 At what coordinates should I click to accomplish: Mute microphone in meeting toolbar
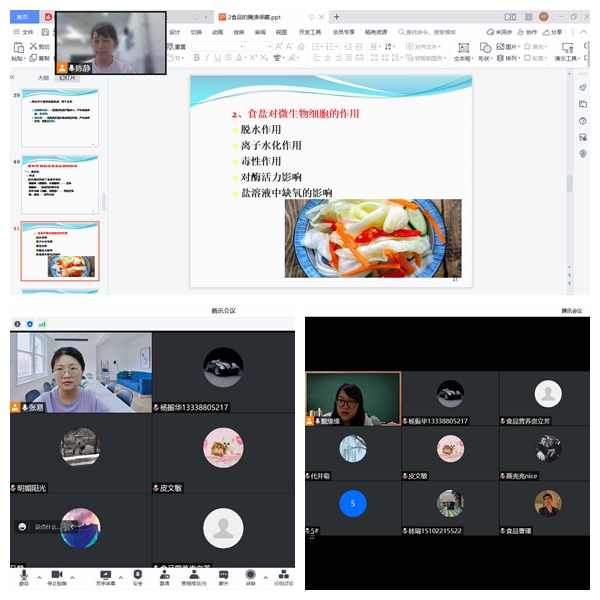pyautogui.click(x=23, y=575)
